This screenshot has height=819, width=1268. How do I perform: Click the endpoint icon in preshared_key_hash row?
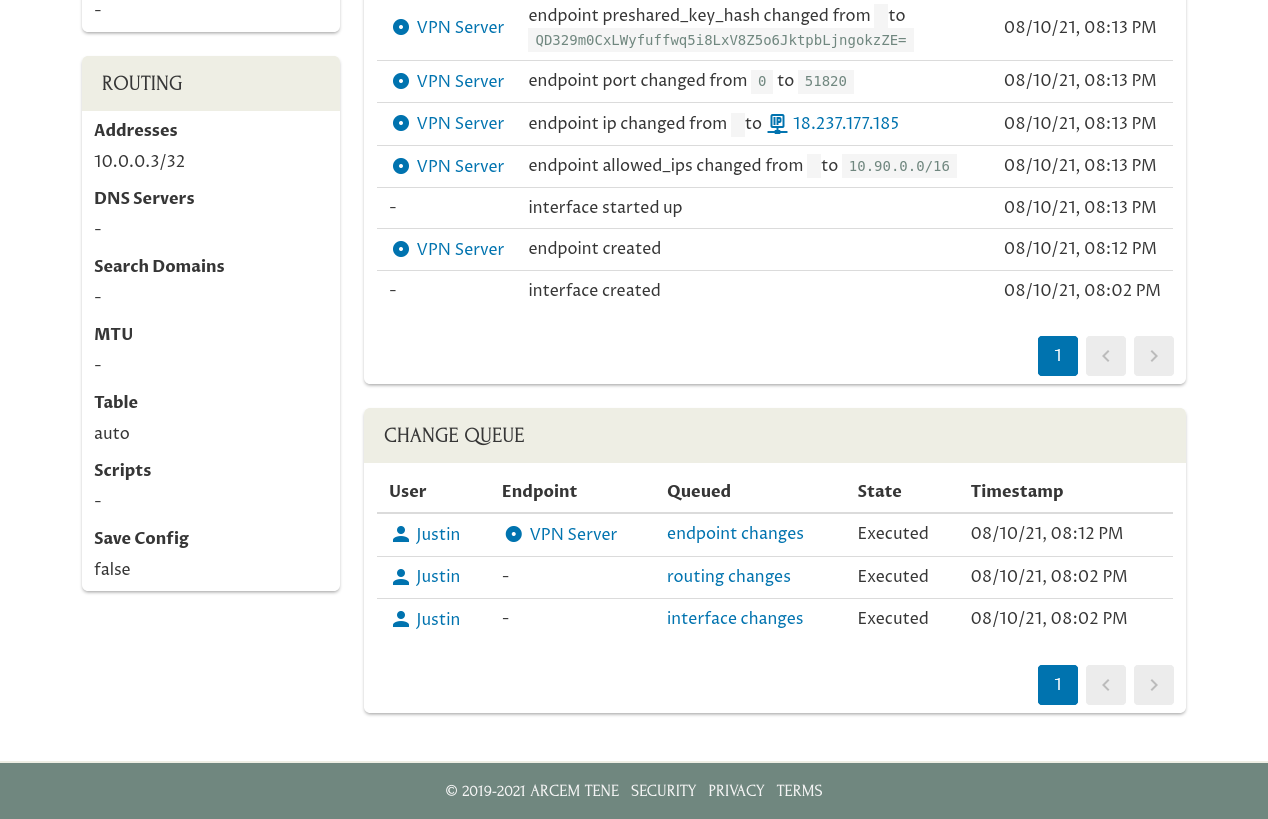point(401,27)
